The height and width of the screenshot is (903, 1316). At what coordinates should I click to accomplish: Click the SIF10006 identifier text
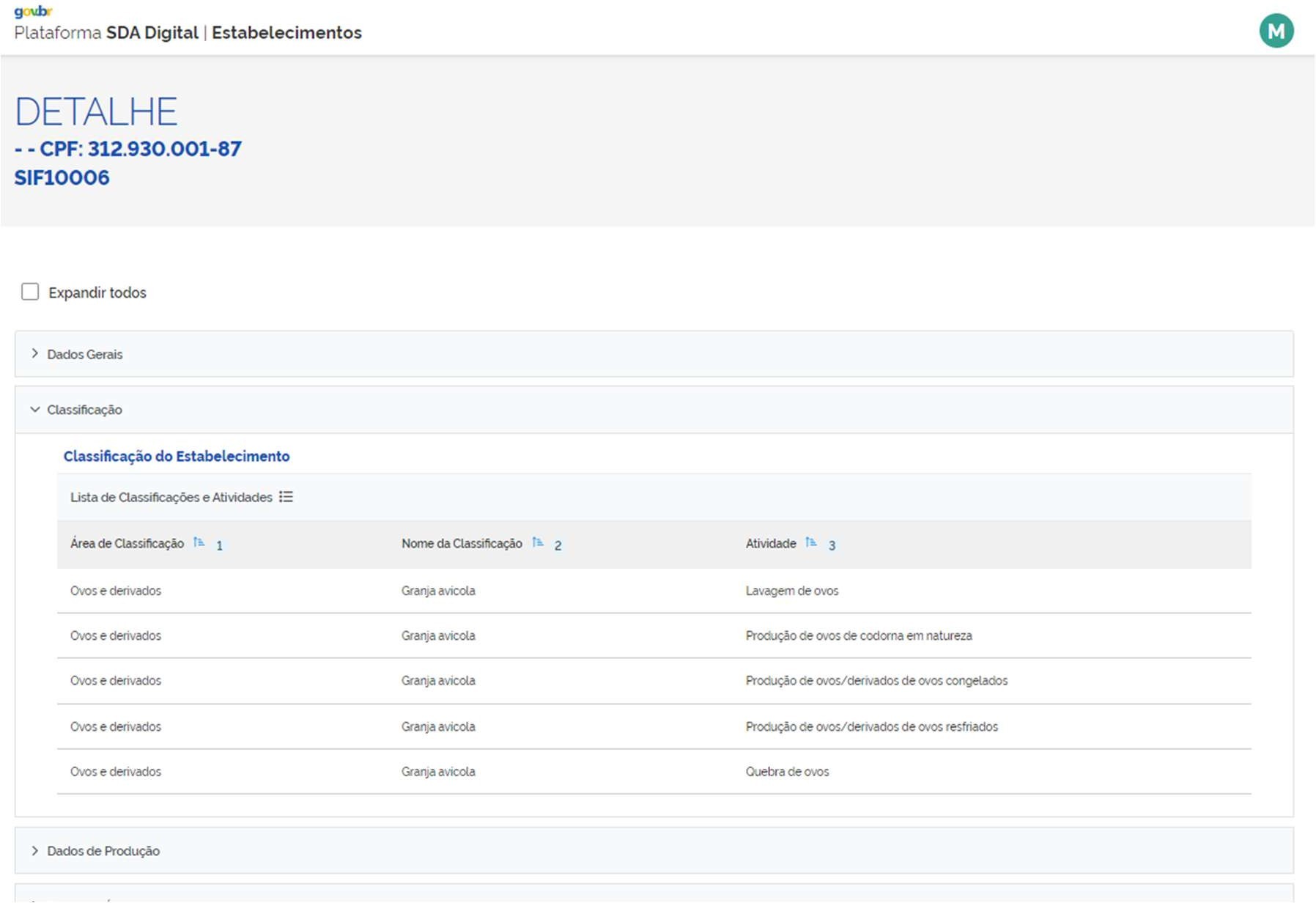tap(62, 177)
